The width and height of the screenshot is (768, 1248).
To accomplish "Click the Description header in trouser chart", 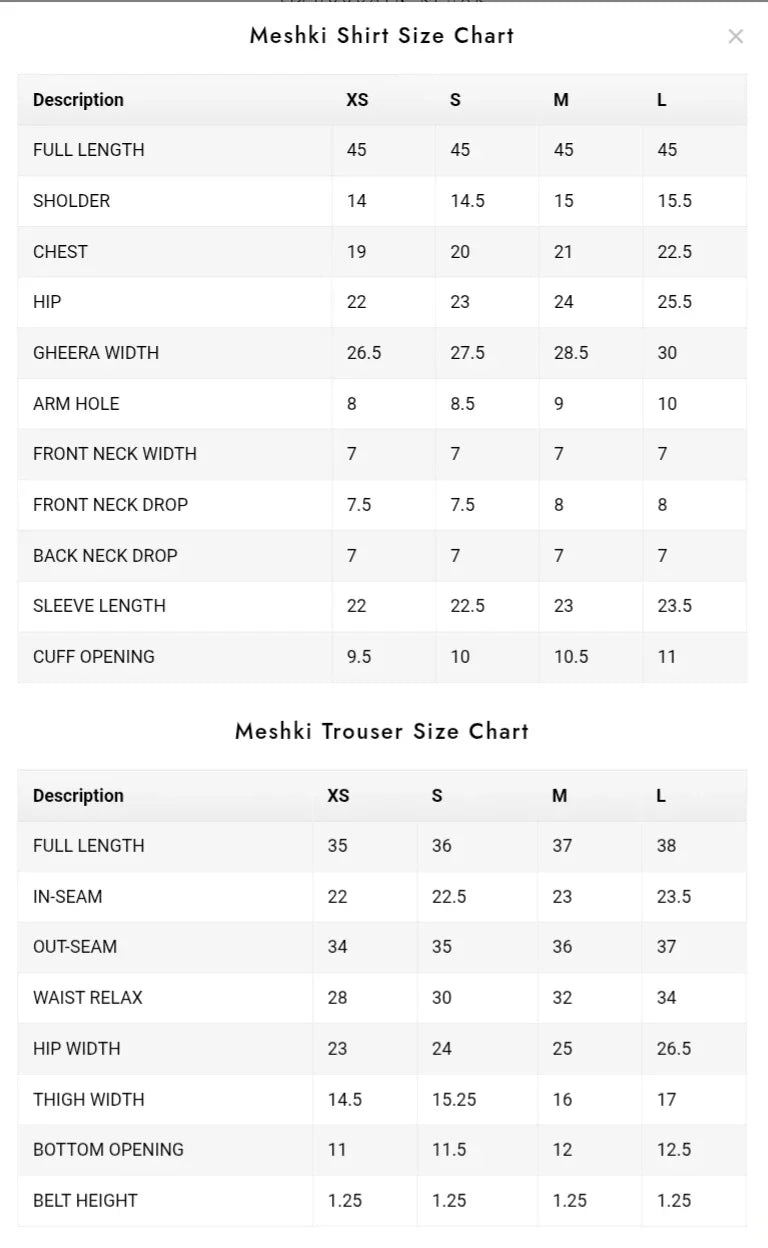I will pyautogui.click(x=78, y=796).
